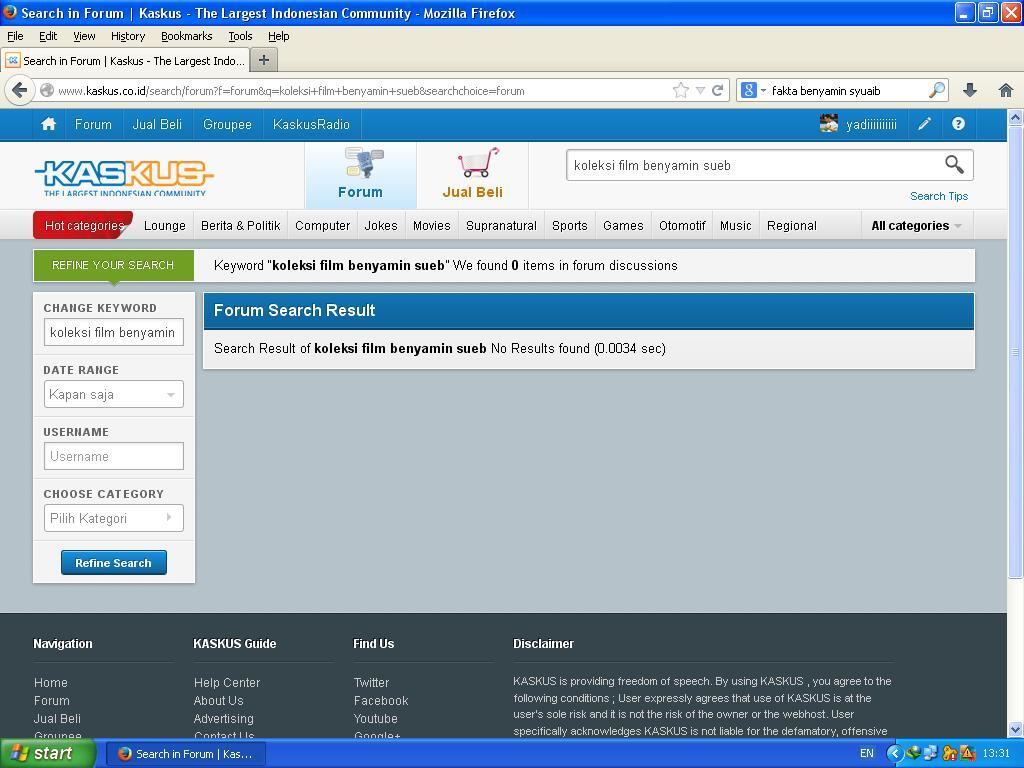Open the File menu
Screen dimensions: 1024x768
click(15, 36)
